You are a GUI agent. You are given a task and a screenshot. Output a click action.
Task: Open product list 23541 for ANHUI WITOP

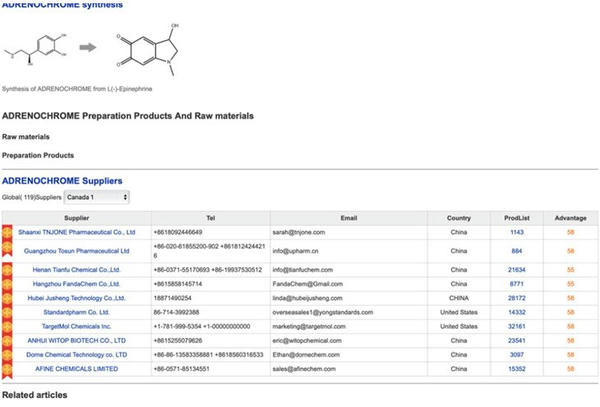517,340
